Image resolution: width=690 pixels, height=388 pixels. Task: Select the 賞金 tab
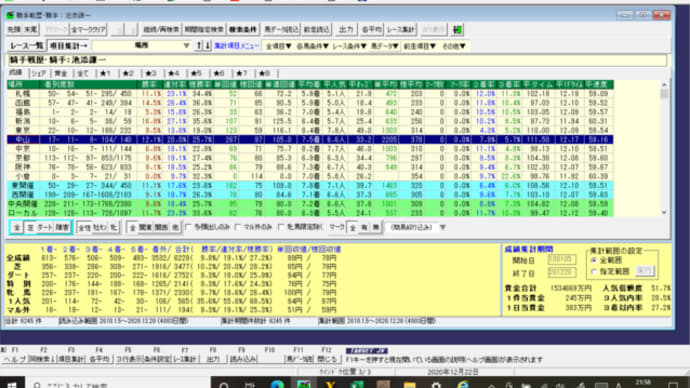60,73
